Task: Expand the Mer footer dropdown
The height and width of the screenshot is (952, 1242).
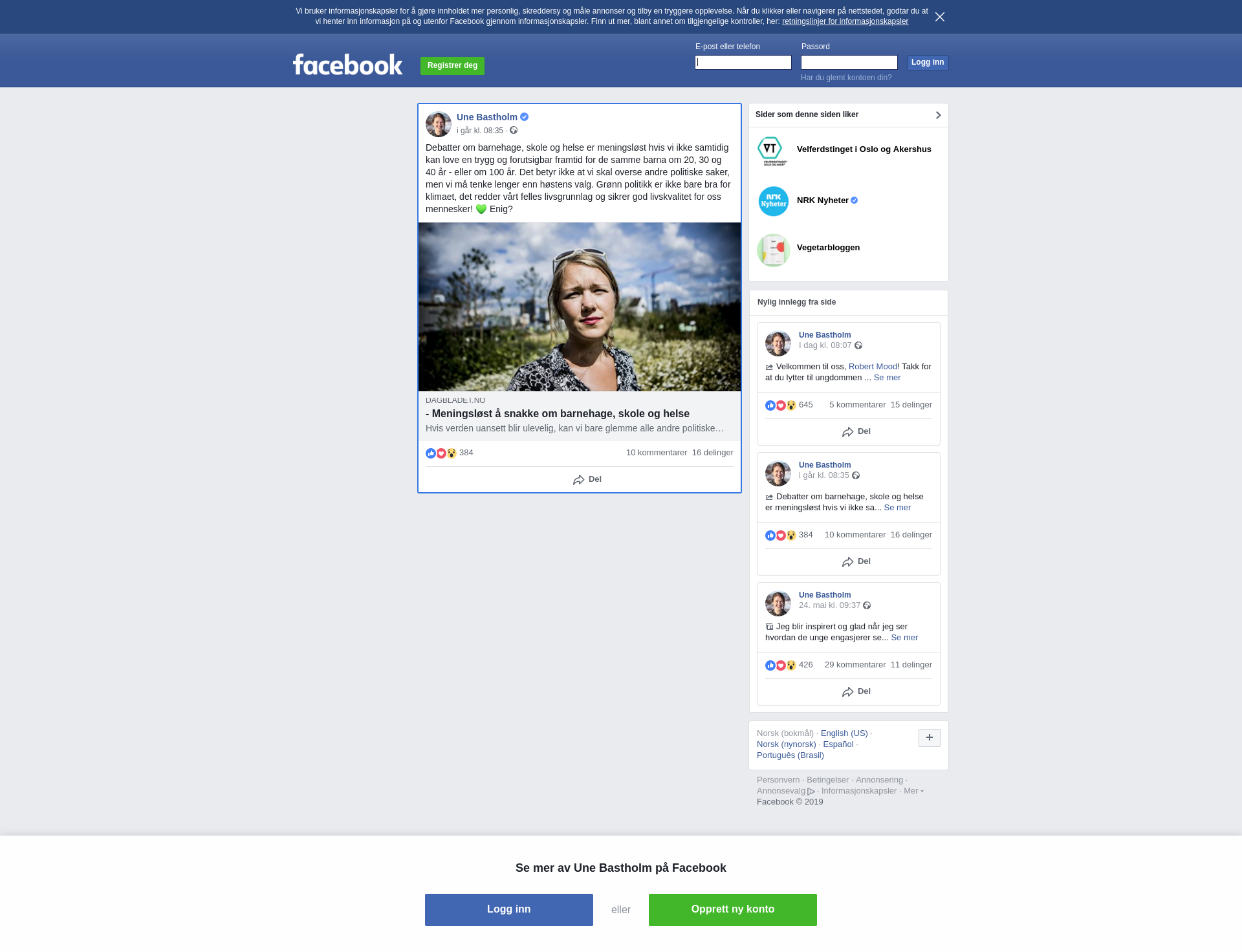Action: tap(913, 791)
